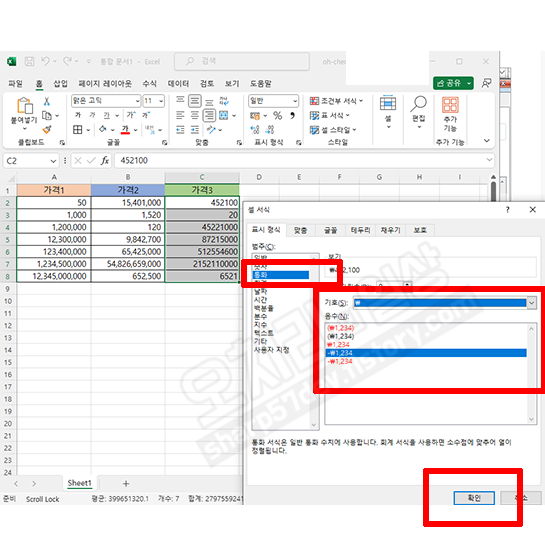Collapse the ribbon using the chevron
The height and width of the screenshot is (556, 545).
click(487, 141)
